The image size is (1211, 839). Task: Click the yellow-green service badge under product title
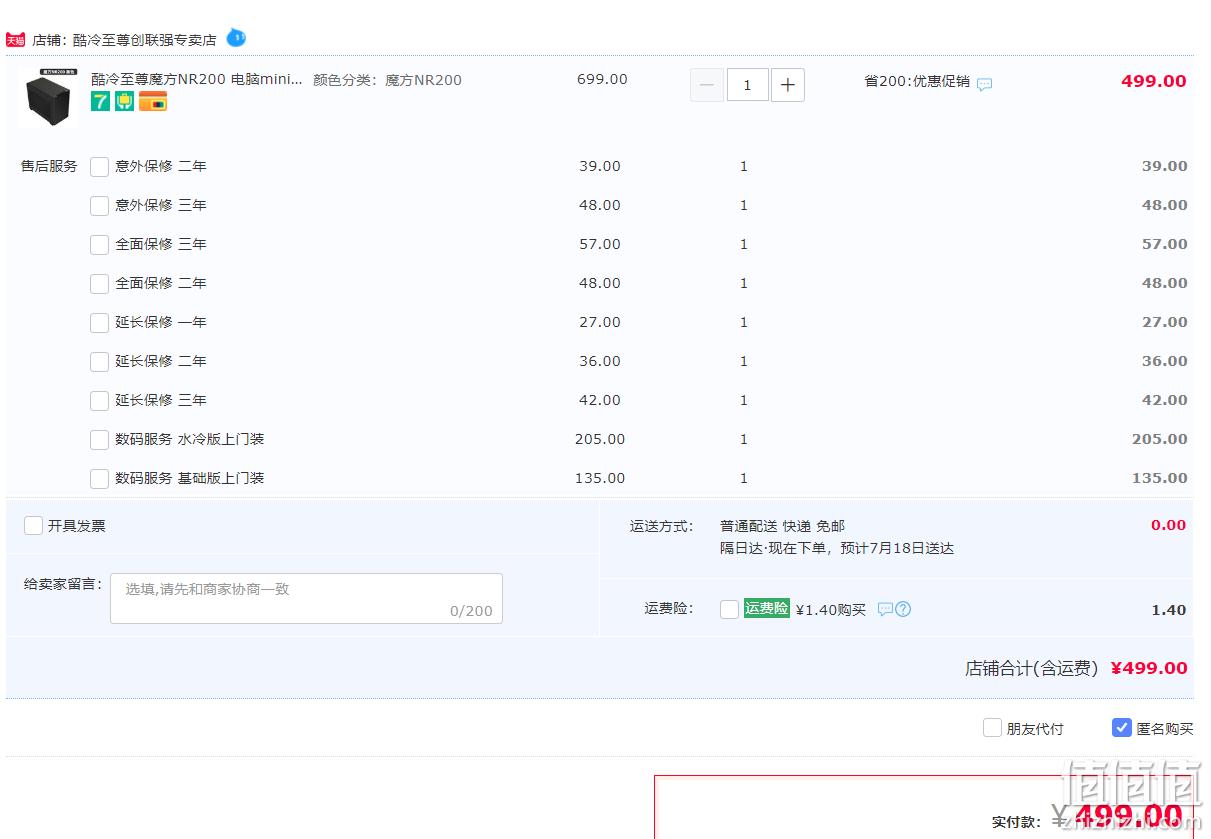tap(125, 101)
